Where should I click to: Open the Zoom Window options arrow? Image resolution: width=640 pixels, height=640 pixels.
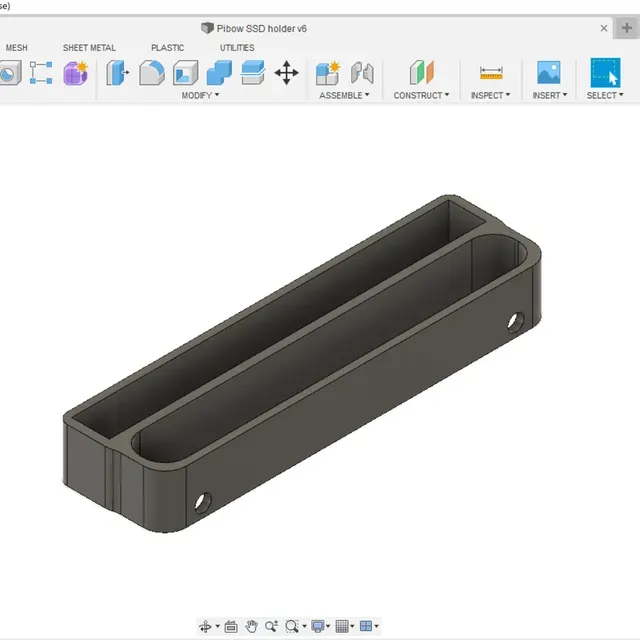pos(304,626)
